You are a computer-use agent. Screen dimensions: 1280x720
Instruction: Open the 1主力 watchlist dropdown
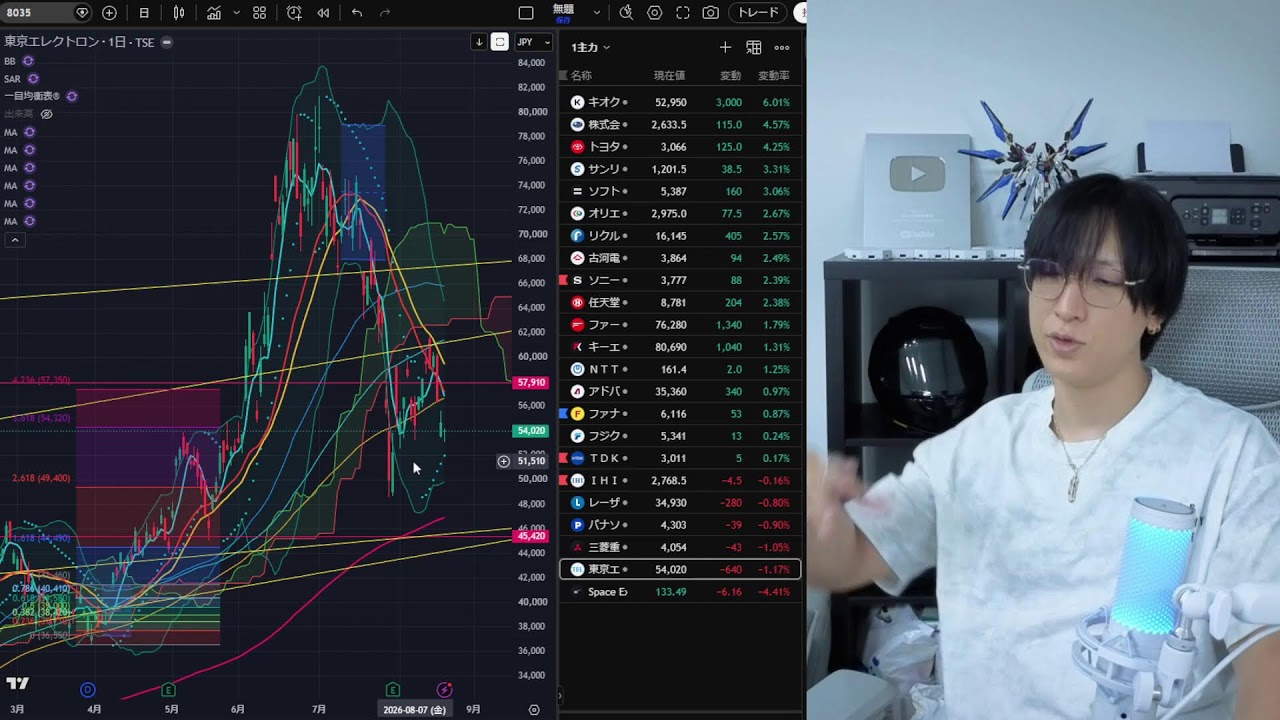pos(591,47)
